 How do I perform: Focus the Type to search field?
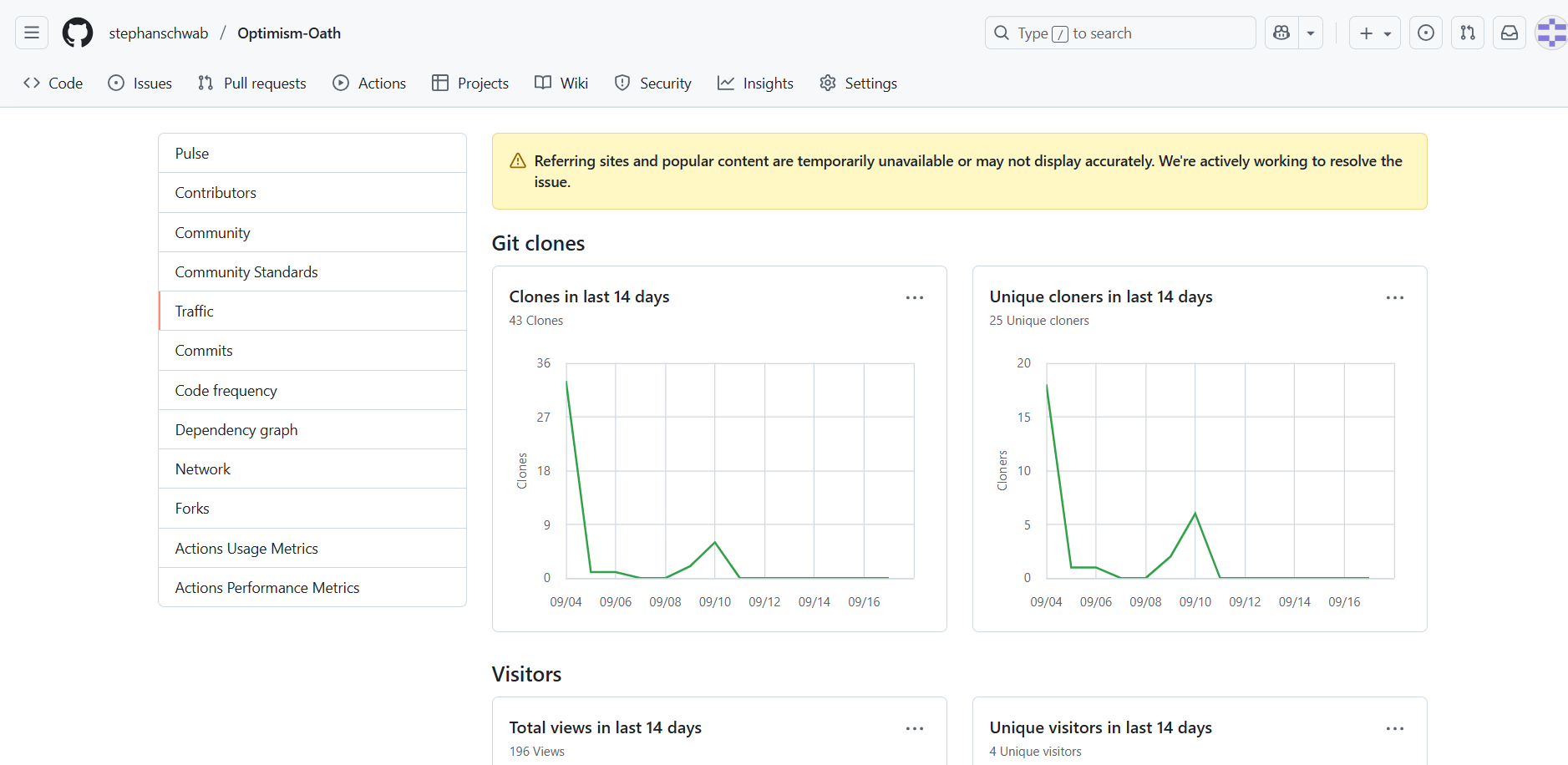[x=1119, y=33]
